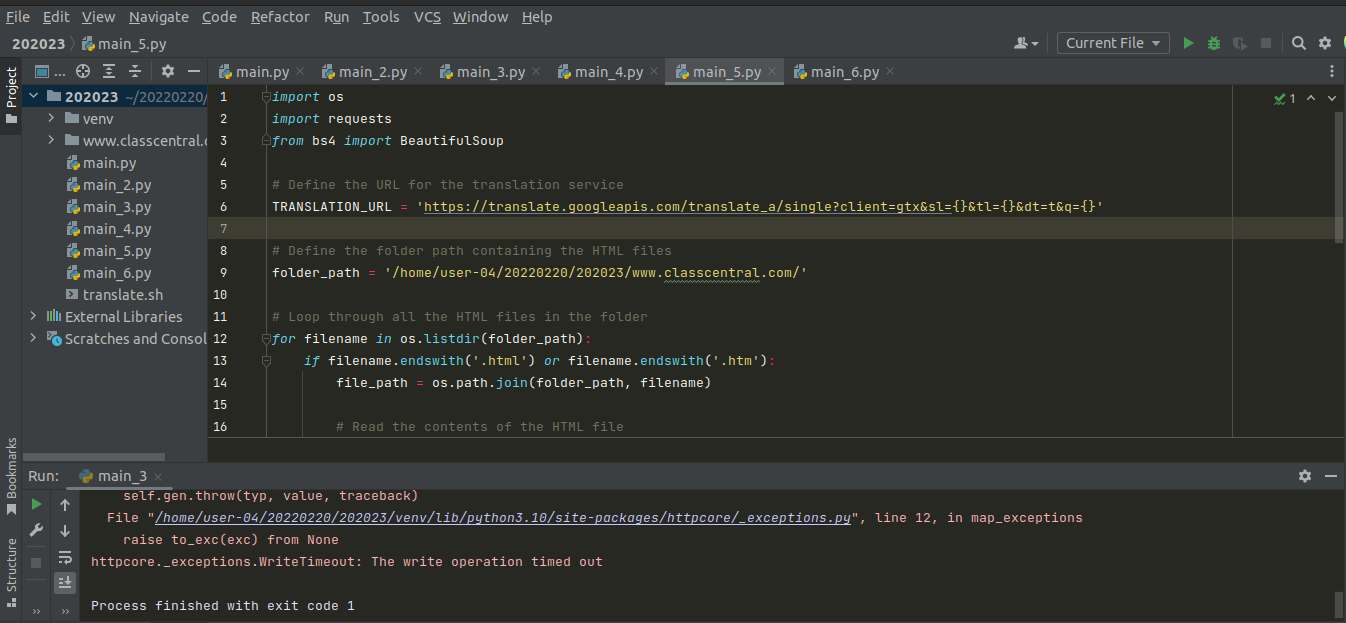Run the current file with green play icon
1346x623 pixels.
(1188, 43)
